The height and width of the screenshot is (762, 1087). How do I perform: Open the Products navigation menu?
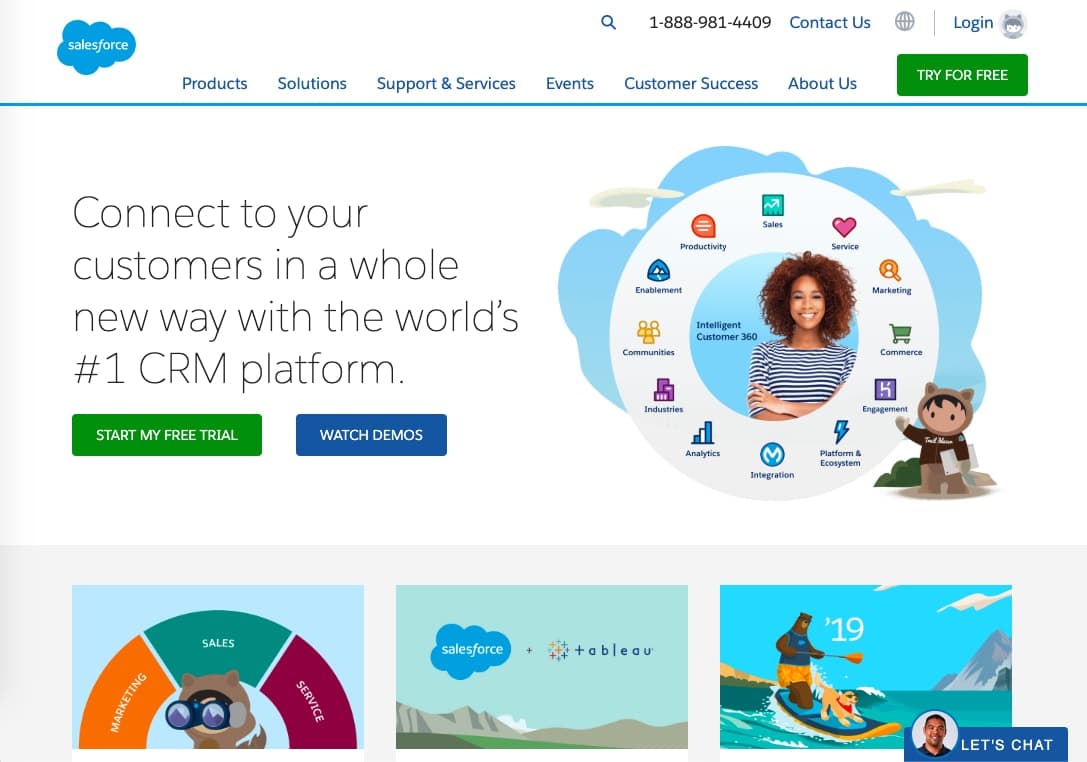tap(214, 84)
